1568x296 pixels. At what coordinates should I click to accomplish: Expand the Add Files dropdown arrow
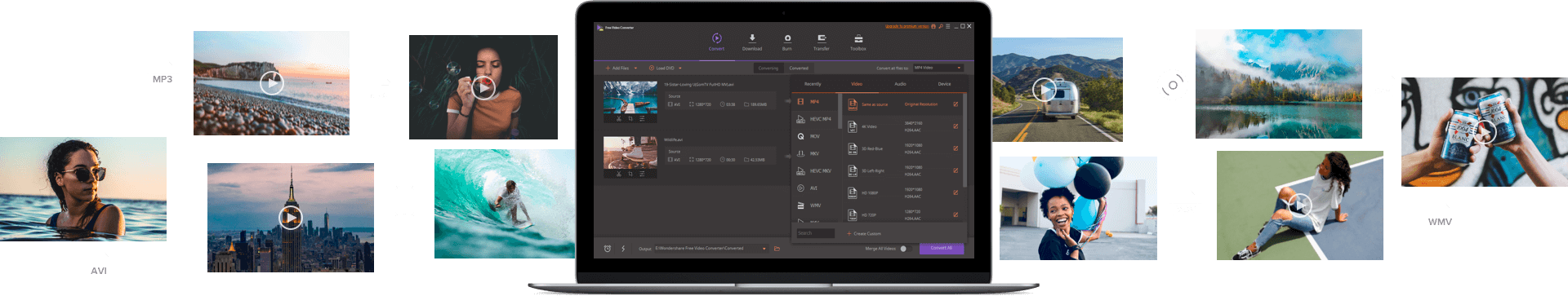point(635,68)
